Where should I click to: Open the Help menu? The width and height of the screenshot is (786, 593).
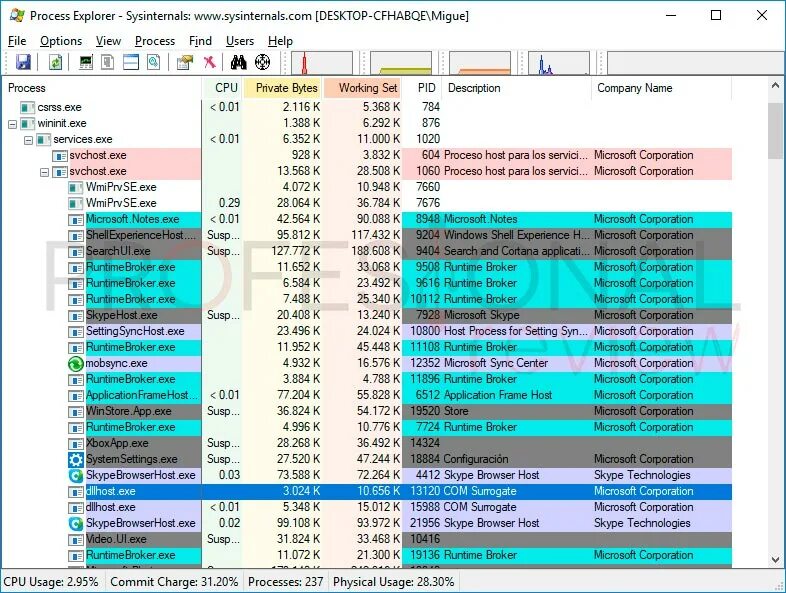tap(280, 41)
